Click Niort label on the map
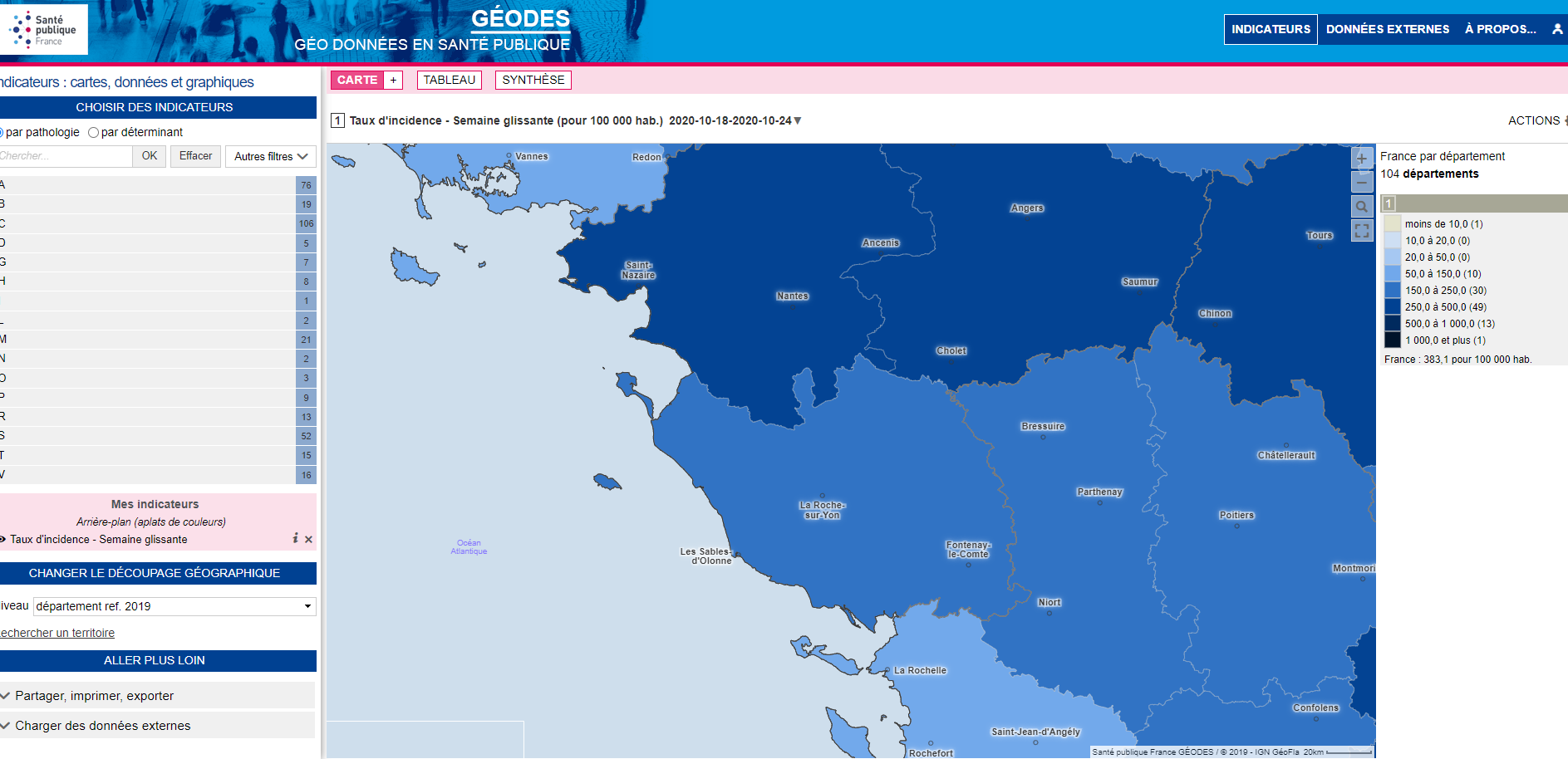 pyautogui.click(x=1049, y=603)
